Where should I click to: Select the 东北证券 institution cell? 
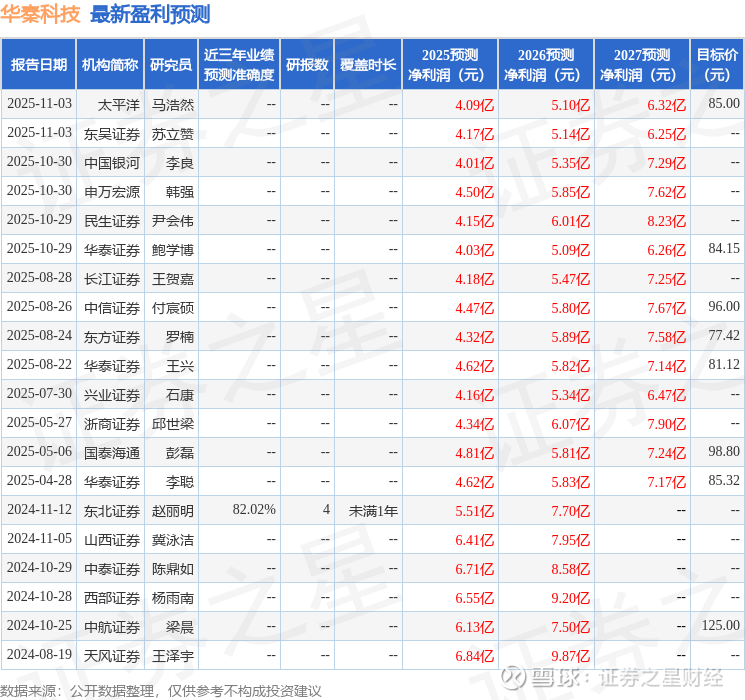coord(112,511)
